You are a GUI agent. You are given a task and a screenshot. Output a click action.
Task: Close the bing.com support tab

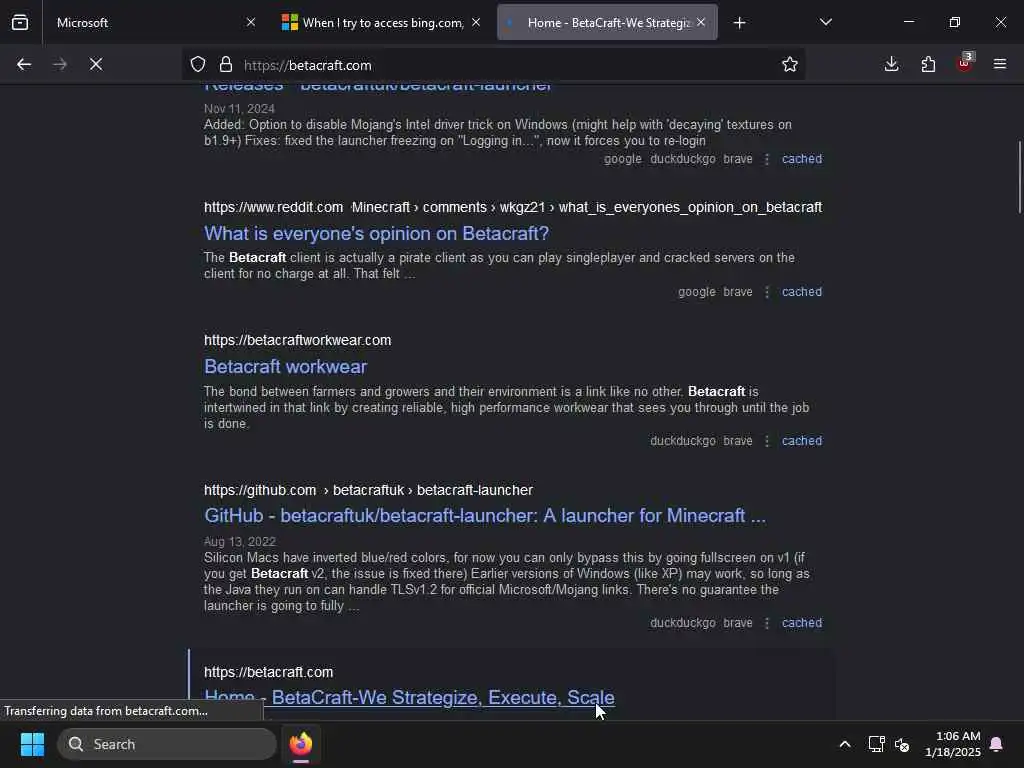pos(476,22)
